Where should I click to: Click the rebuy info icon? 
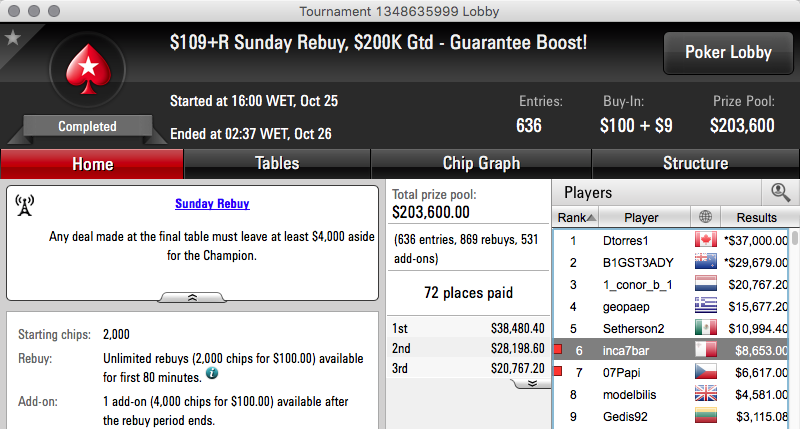212,374
